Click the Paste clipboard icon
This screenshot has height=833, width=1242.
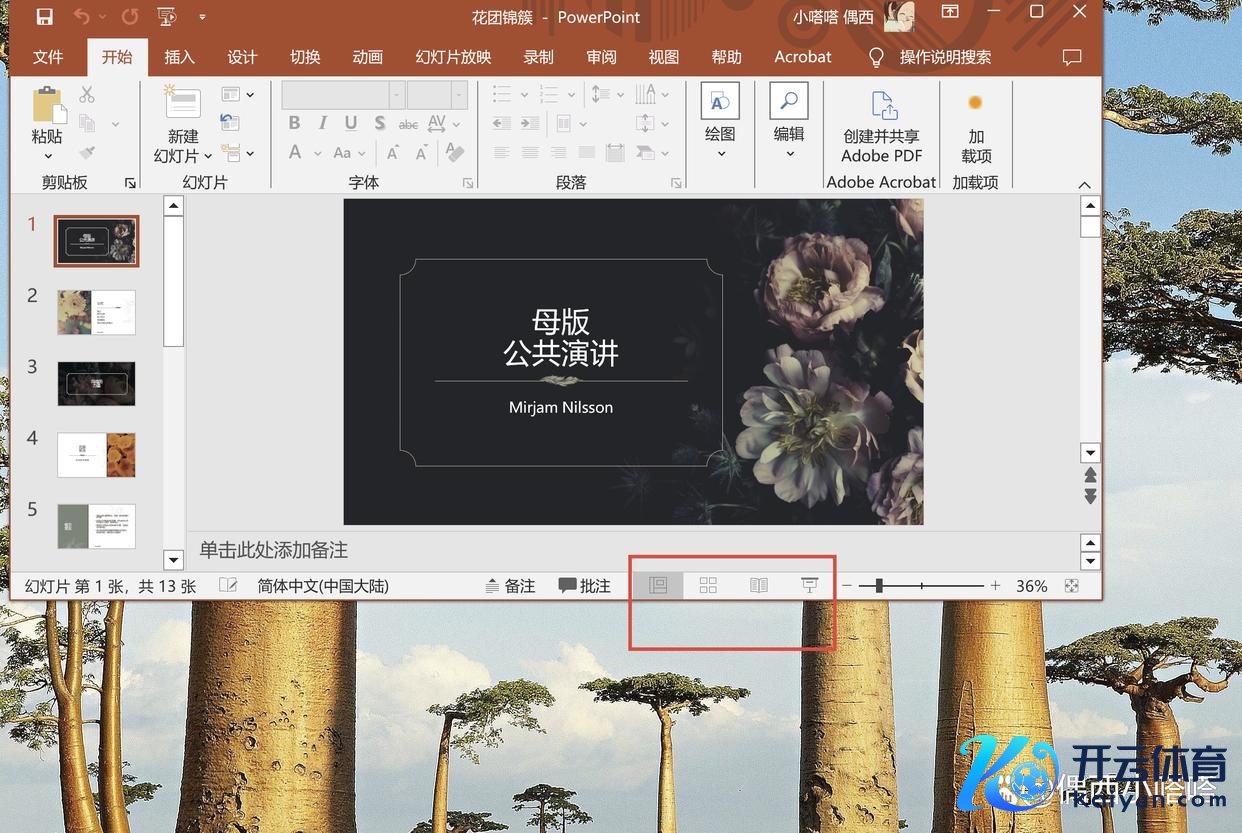click(47, 106)
